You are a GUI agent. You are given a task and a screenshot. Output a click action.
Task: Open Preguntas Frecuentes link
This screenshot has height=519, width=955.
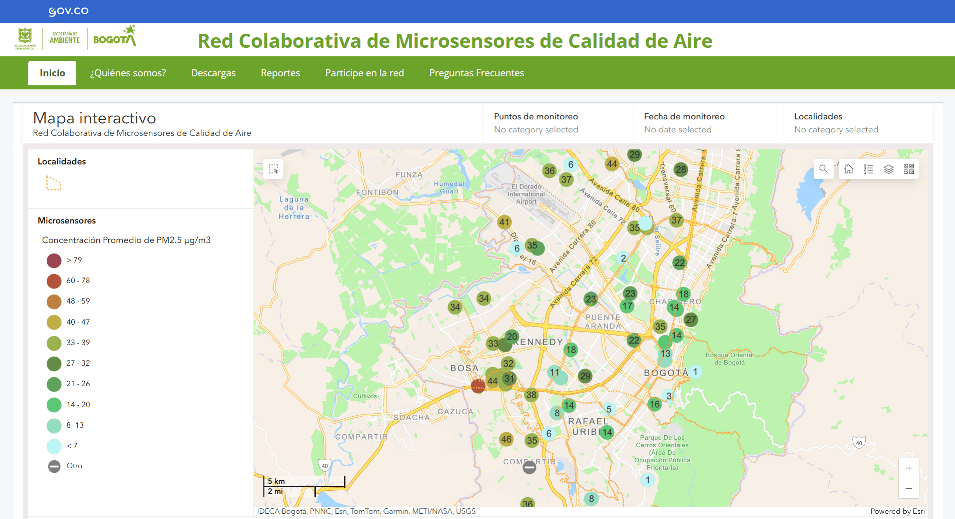(476, 73)
